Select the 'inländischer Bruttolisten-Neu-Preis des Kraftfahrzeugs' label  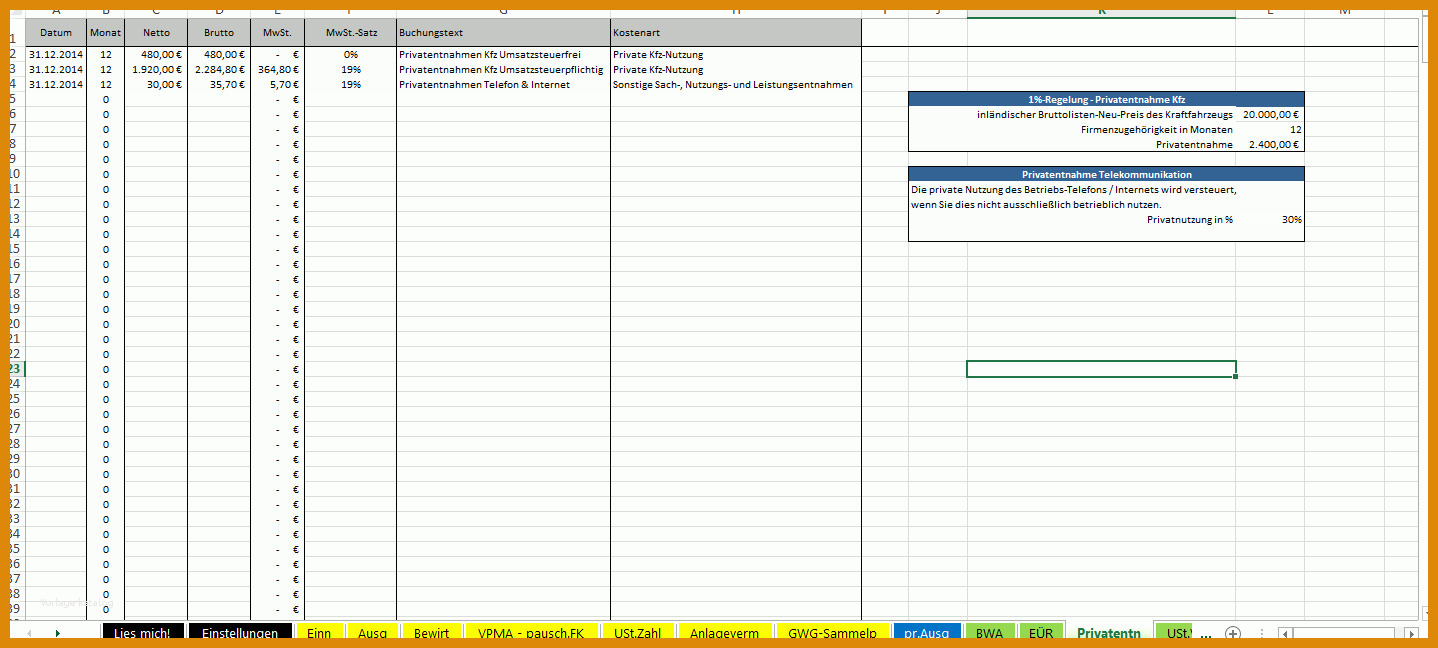click(x=1105, y=114)
